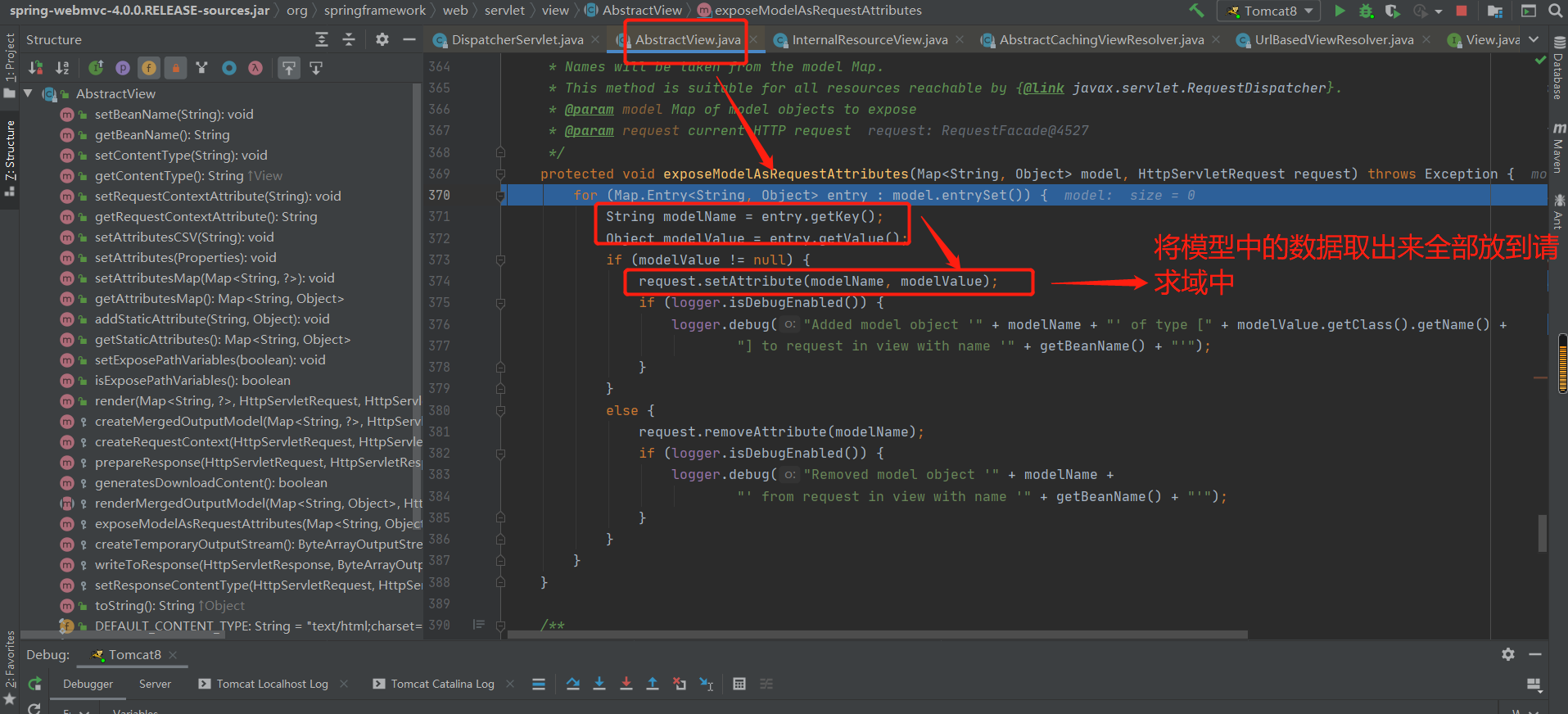The image size is (1568, 714).
Task: Click Force Step Into red arrow icon
Action: pos(626,684)
